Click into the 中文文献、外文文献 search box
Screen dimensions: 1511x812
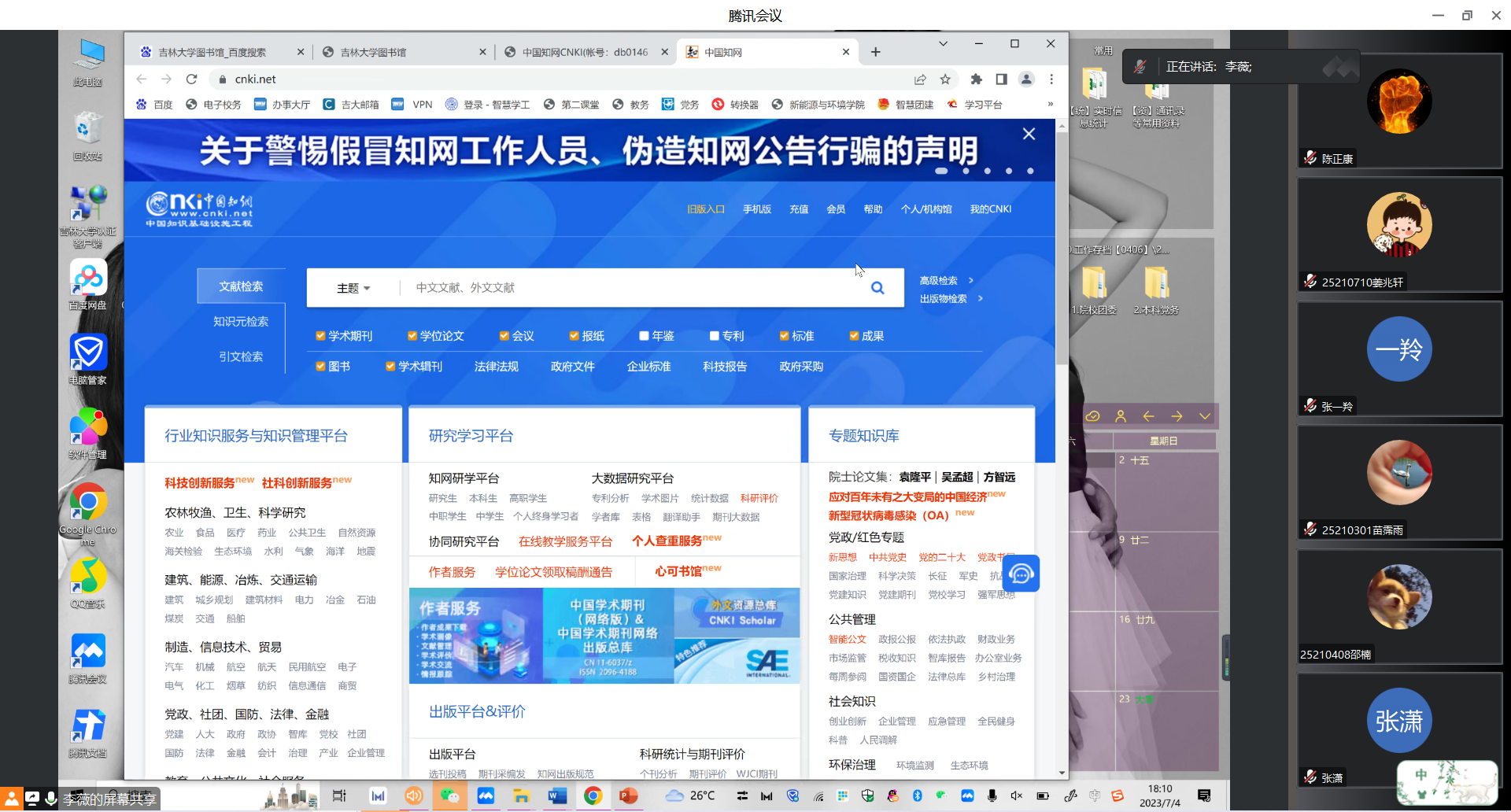(x=630, y=288)
